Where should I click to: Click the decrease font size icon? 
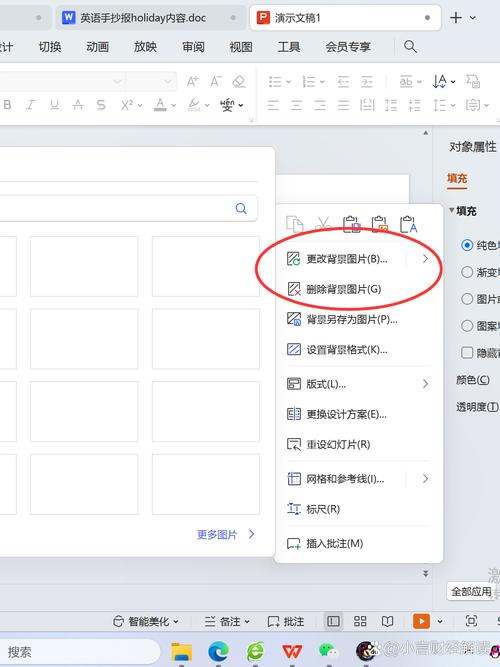tap(216, 81)
